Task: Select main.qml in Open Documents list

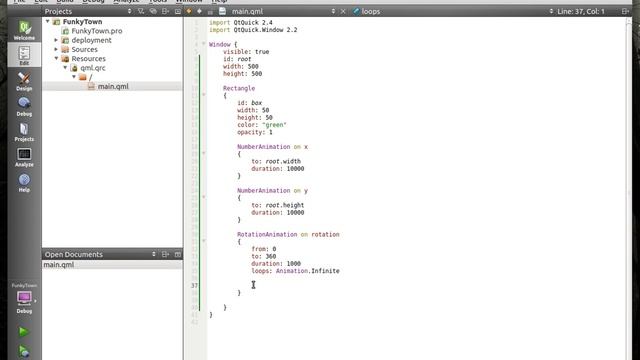Action: click(x=112, y=265)
